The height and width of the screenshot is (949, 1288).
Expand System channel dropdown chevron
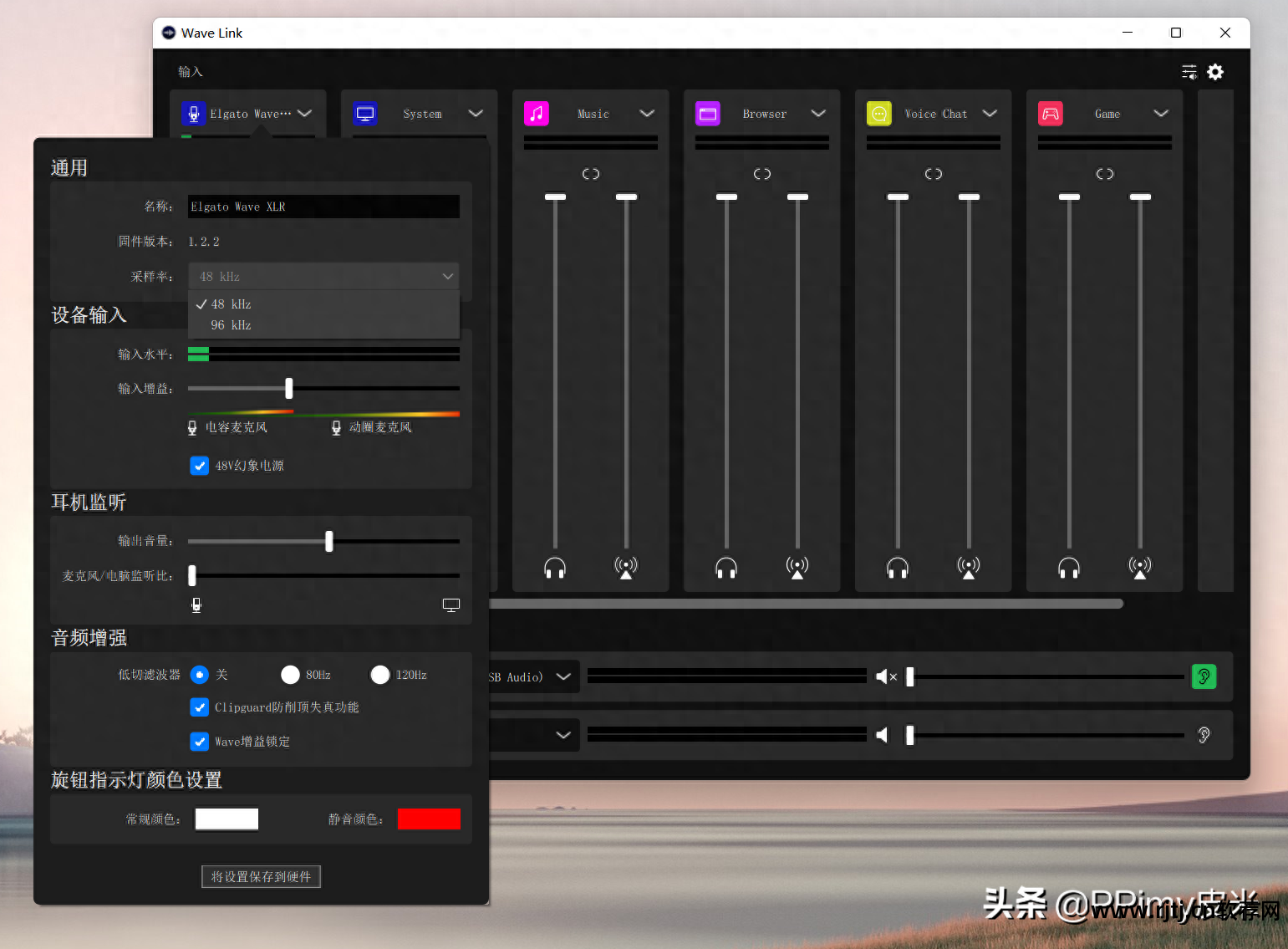[x=476, y=114]
